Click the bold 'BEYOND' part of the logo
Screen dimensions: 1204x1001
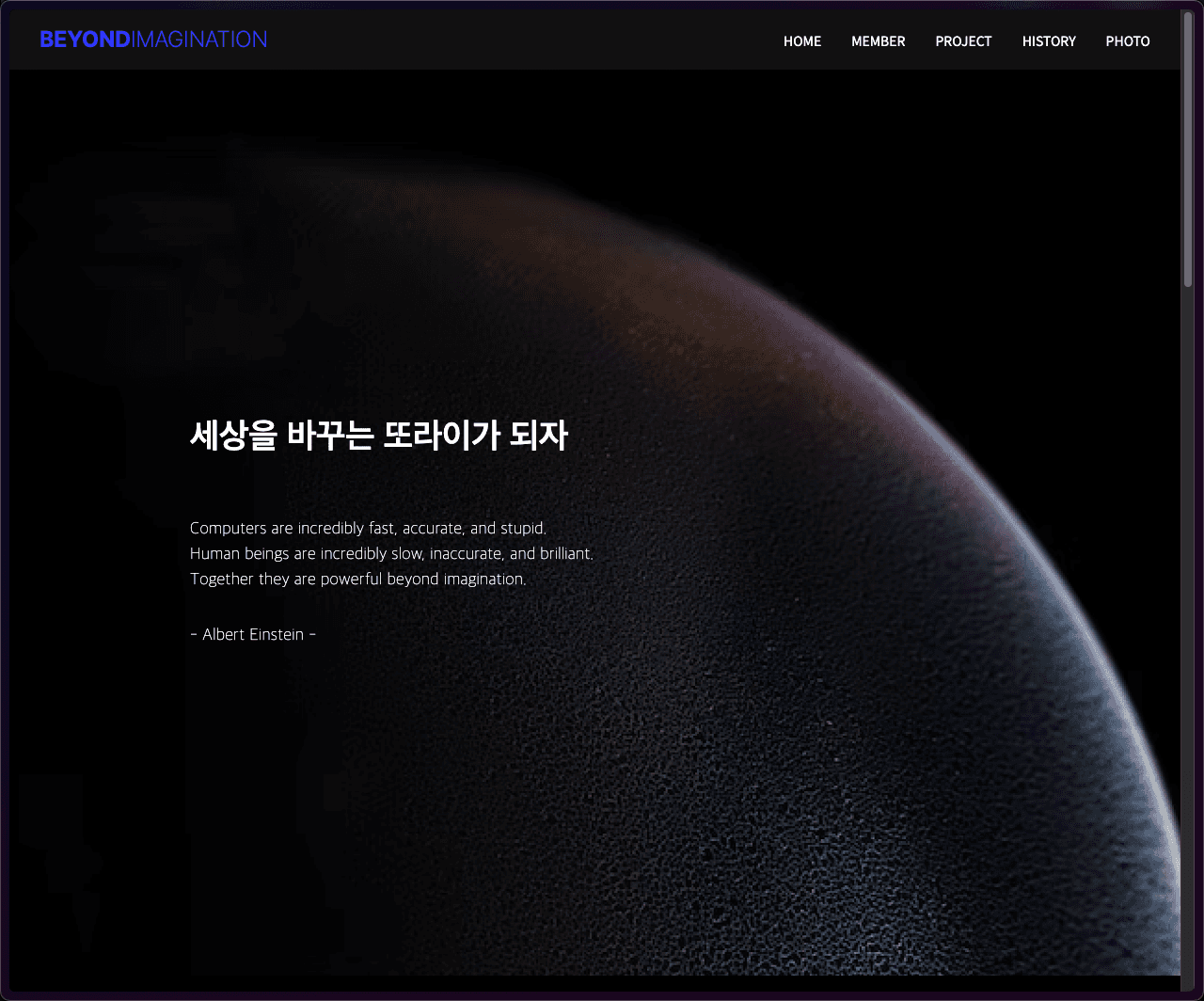[x=85, y=40]
